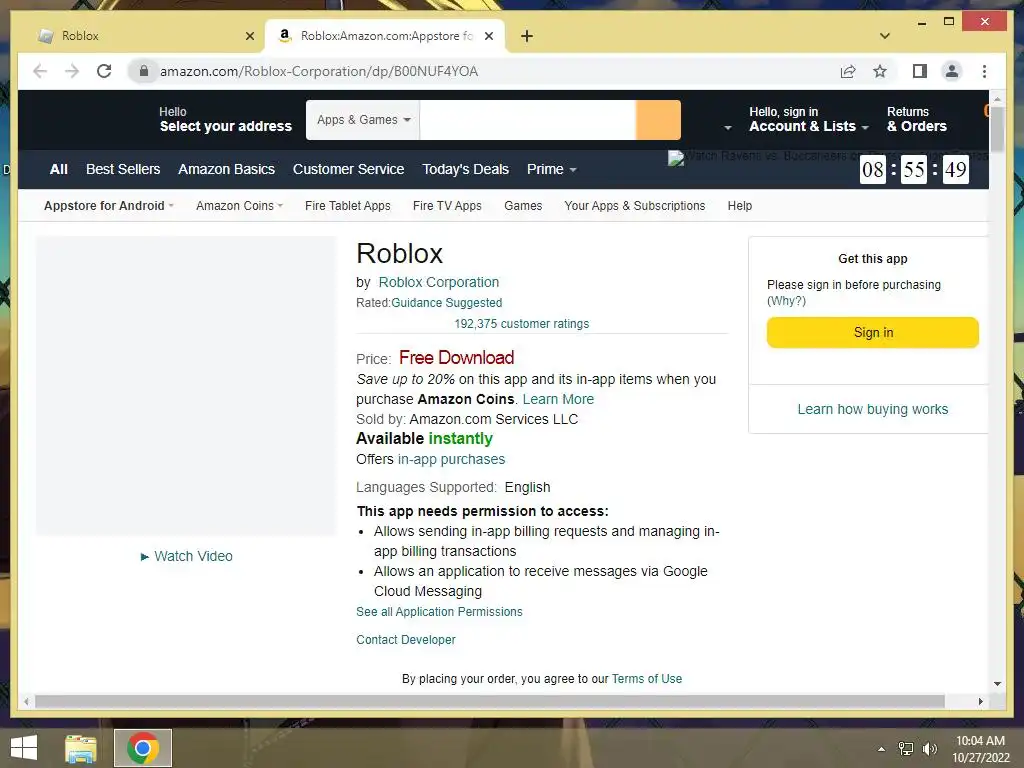Open the All menu
The image size is (1024, 768).
pos(59,169)
